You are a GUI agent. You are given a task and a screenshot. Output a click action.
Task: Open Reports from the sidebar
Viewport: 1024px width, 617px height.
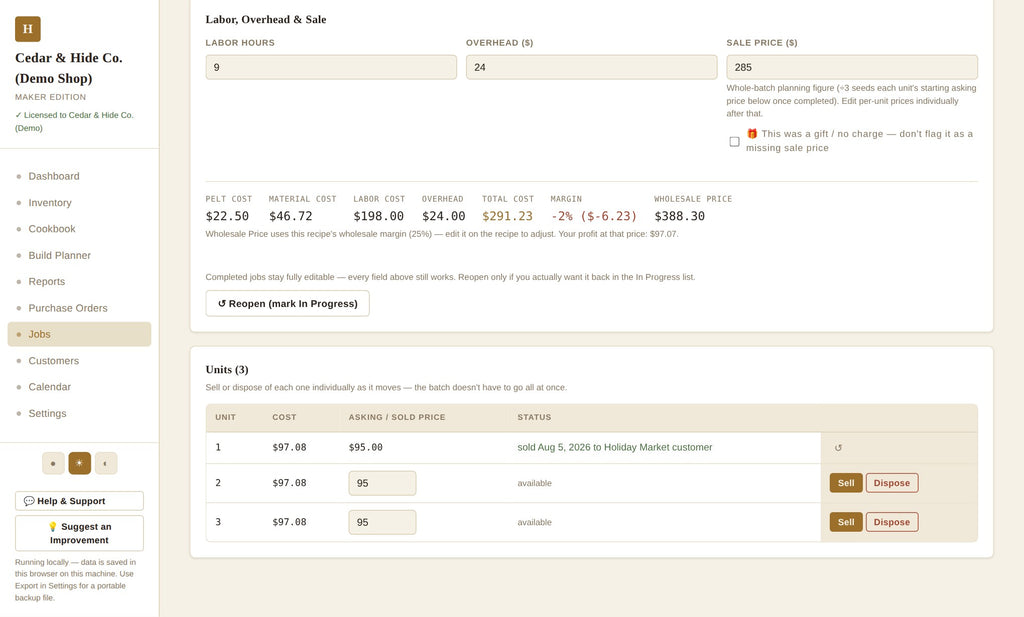pyautogui.click(x=79, y=281)
